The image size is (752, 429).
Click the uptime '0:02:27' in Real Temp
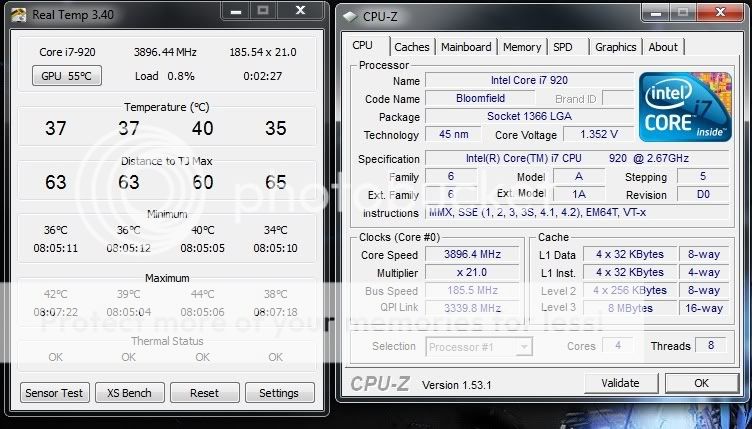[262, 76]
